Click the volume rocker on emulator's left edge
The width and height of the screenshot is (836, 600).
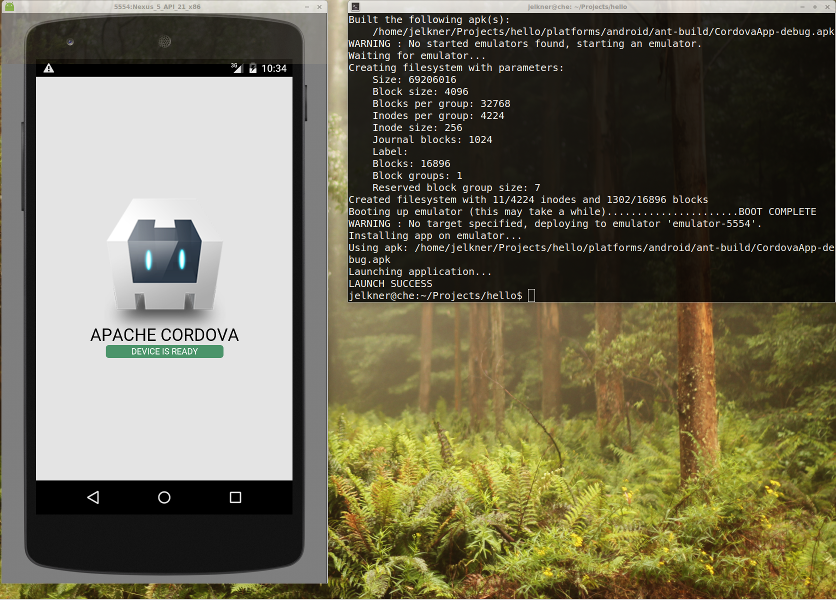pos(23,166)
